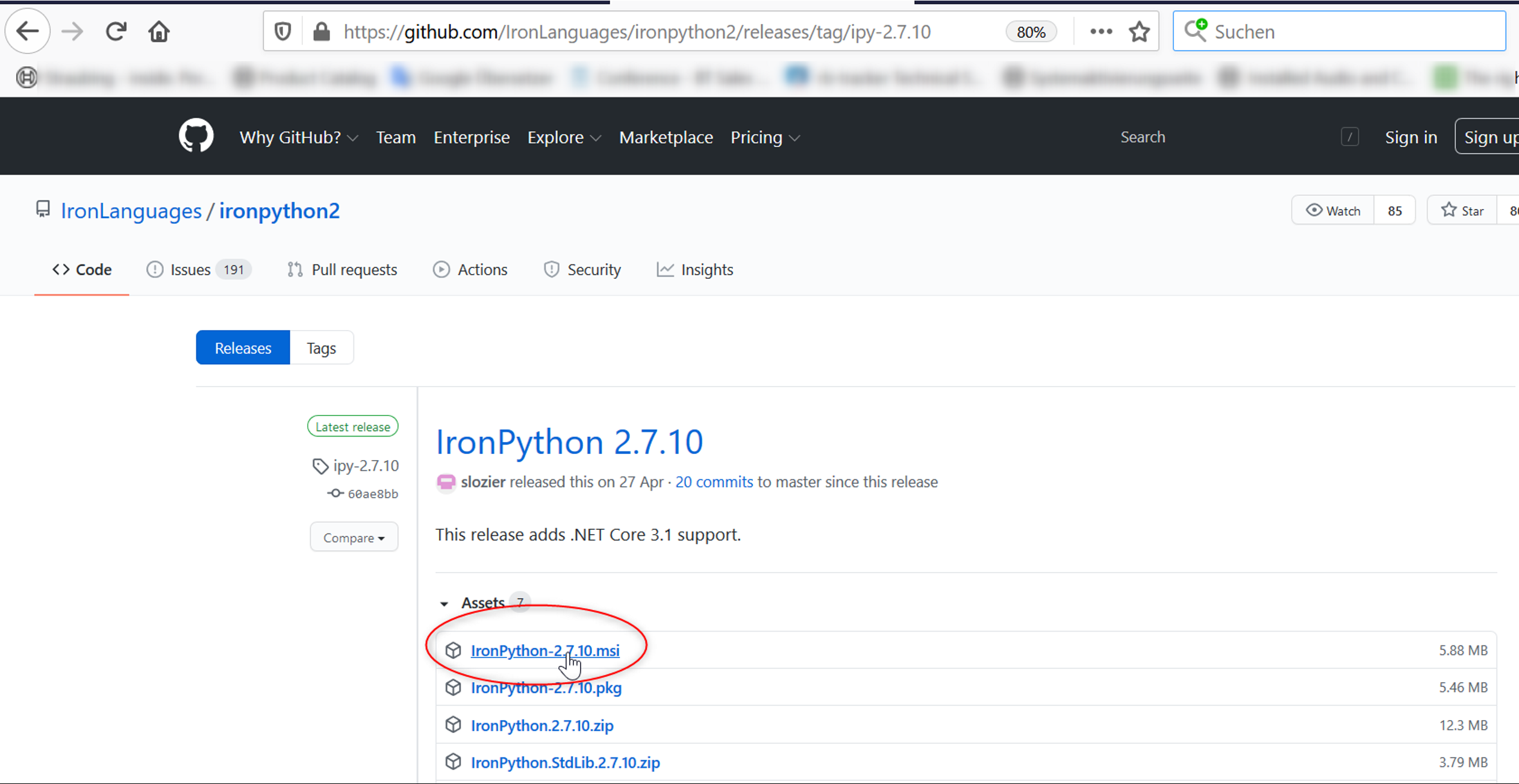Screen dimensions: 1519x784
Task: Reload the page with refresh icon
Action: point(116,31)
